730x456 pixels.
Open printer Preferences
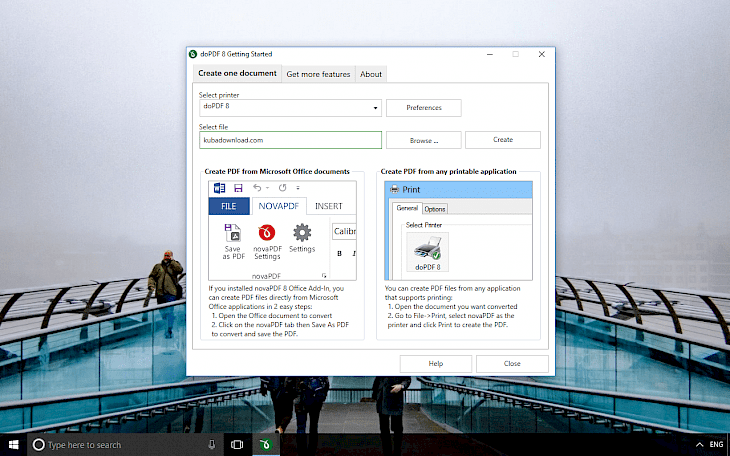point(424,108)
